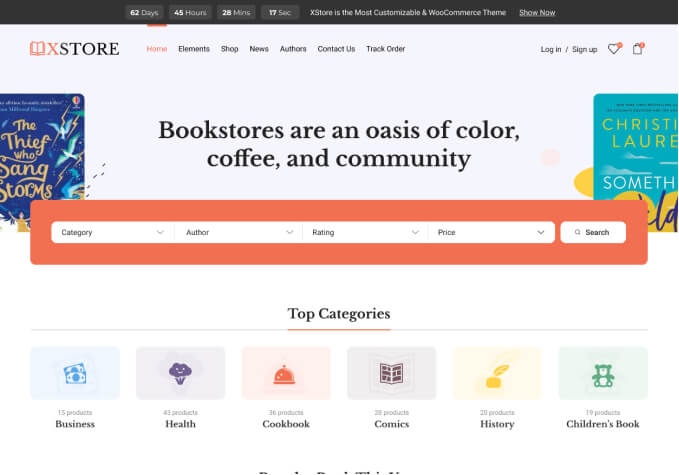Choose the Comics category icon
Screen dimensions: 679x475
(x=391, y=373)
